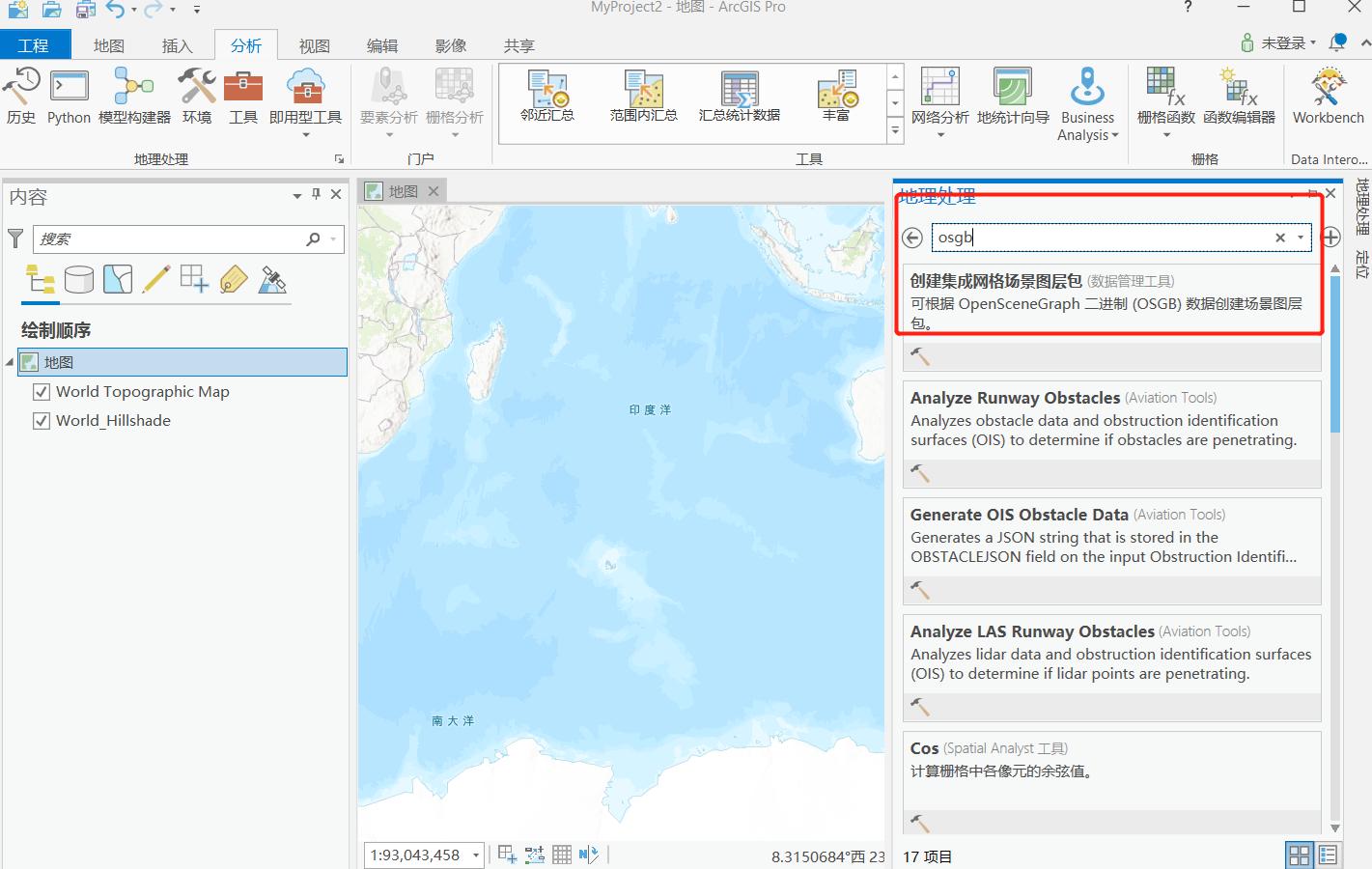Run Summarize Nearby (邻近汇总) tool
The width and height of the screenshot is (1372, 869).
click(x=547, y=96)
